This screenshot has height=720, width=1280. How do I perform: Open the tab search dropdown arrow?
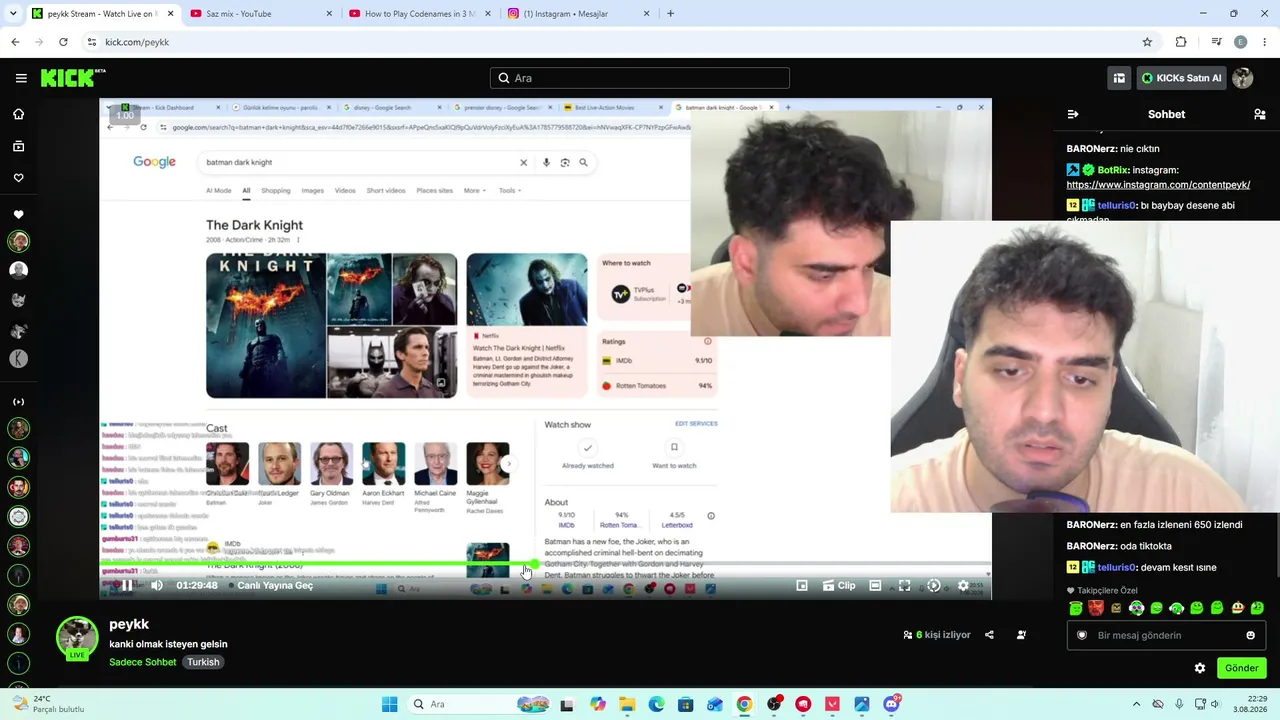[x=12, y=14]
